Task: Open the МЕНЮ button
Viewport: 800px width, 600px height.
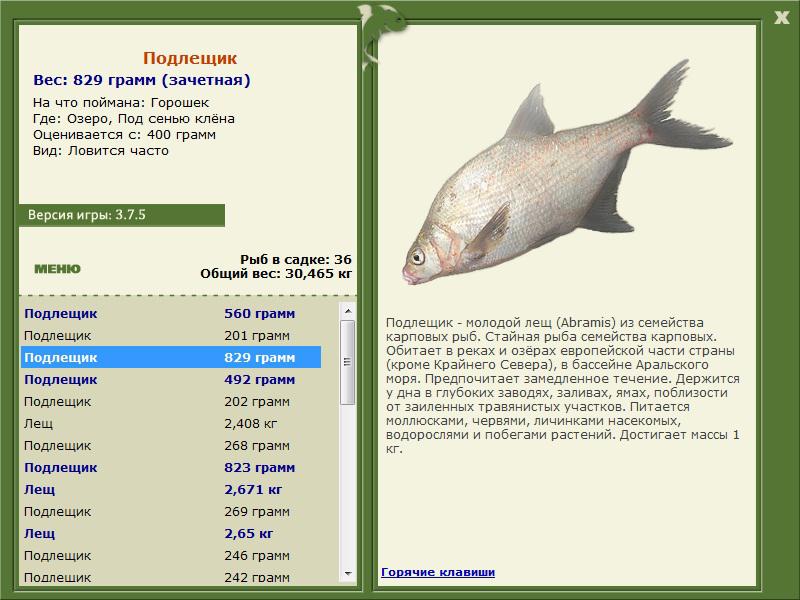Action: (57, 269)
